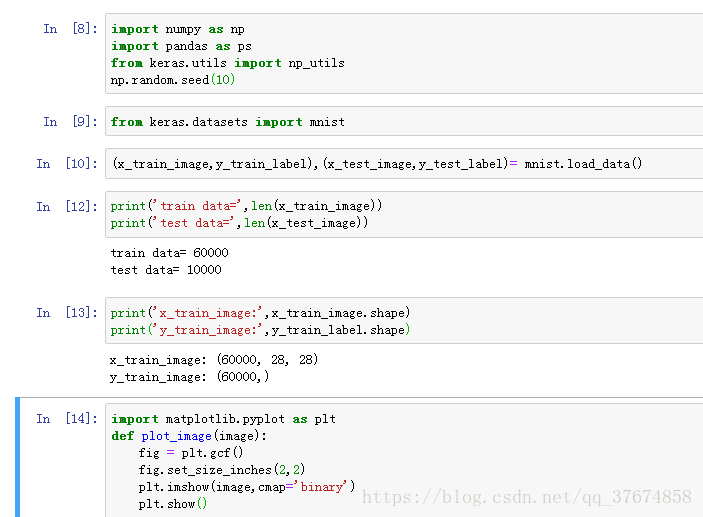This screenshot has width=703, height=517.
Task: Click the line 'import matplotlib.pyplot as plt'
Action: [223, 419]
